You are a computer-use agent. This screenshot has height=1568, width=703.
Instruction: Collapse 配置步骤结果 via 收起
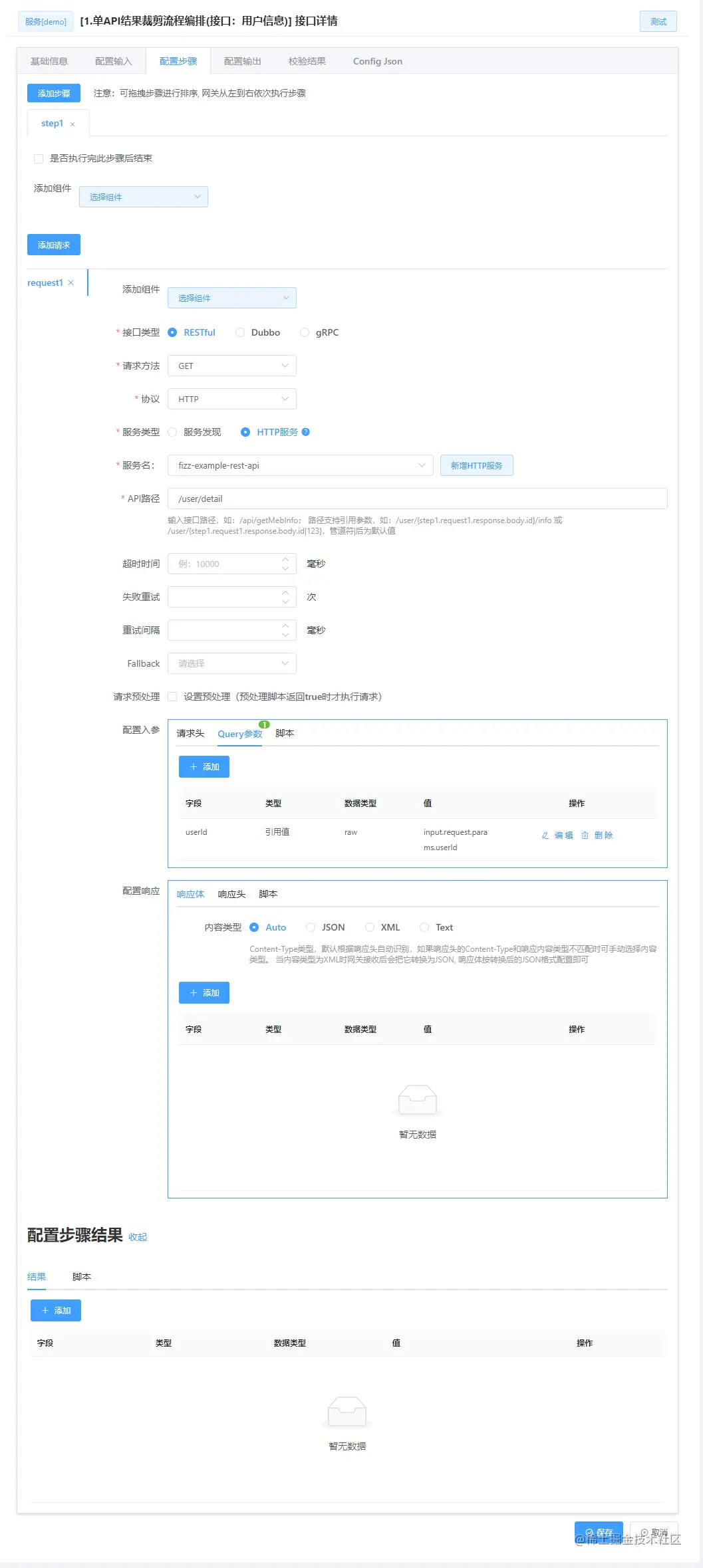138,1237
